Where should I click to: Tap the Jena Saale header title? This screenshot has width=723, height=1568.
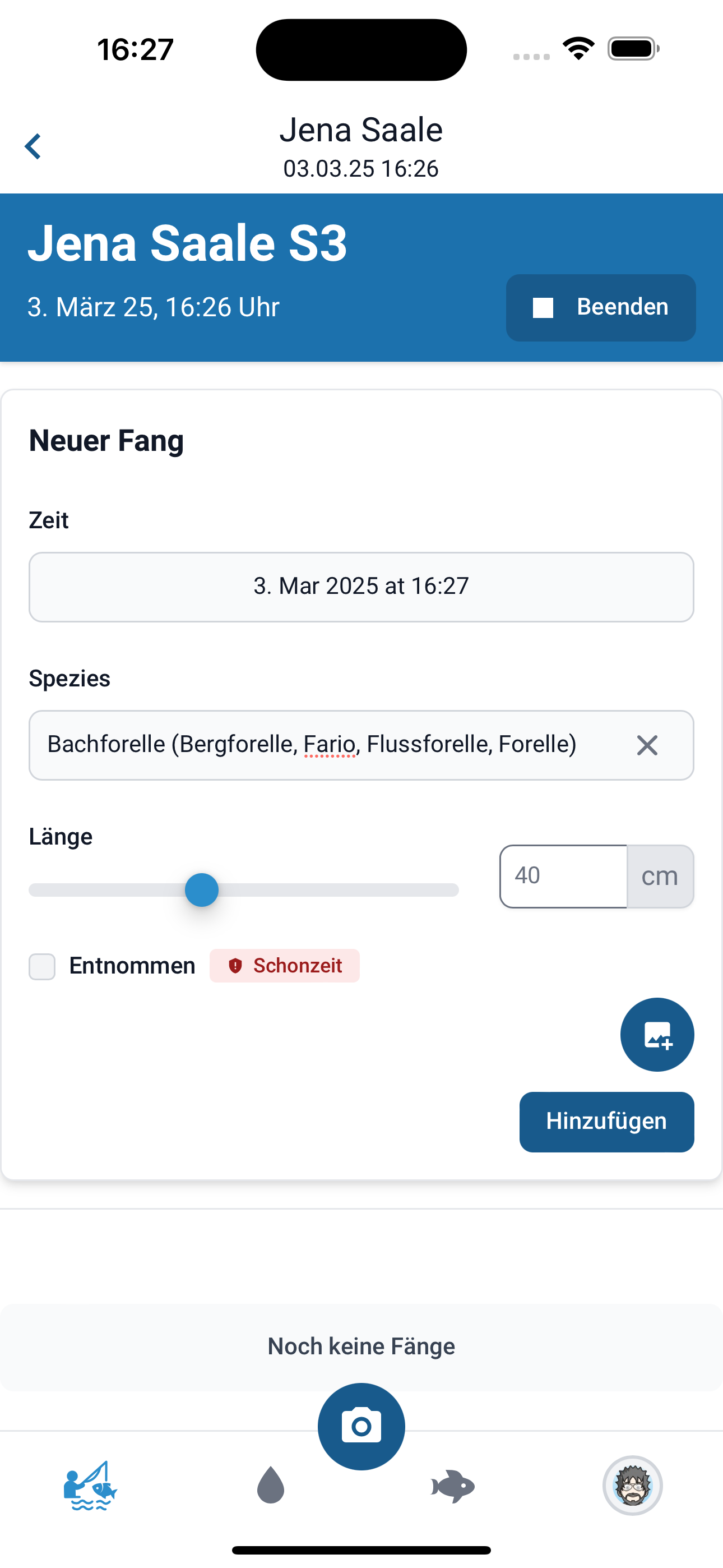361,130
